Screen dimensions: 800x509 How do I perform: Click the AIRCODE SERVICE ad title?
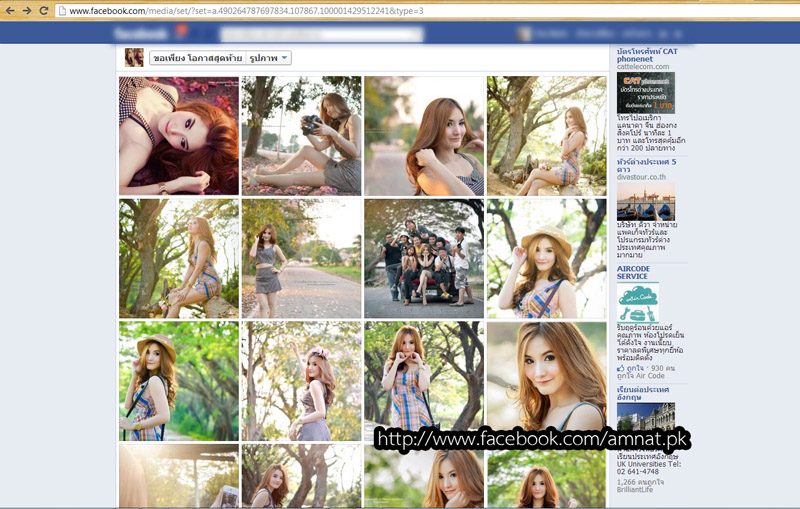coord(633,272)
